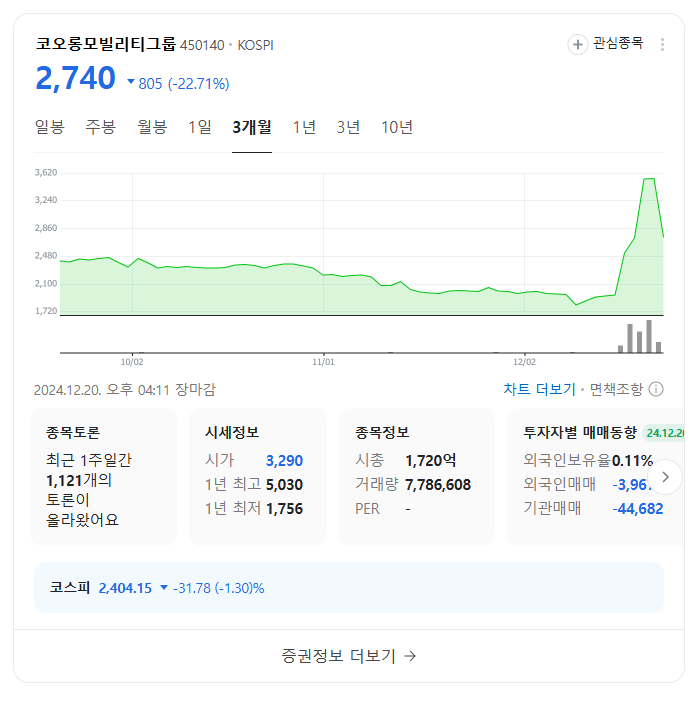Open the 종목토론 discussion card
The image size is (695, 705).
tap(103, 477)
